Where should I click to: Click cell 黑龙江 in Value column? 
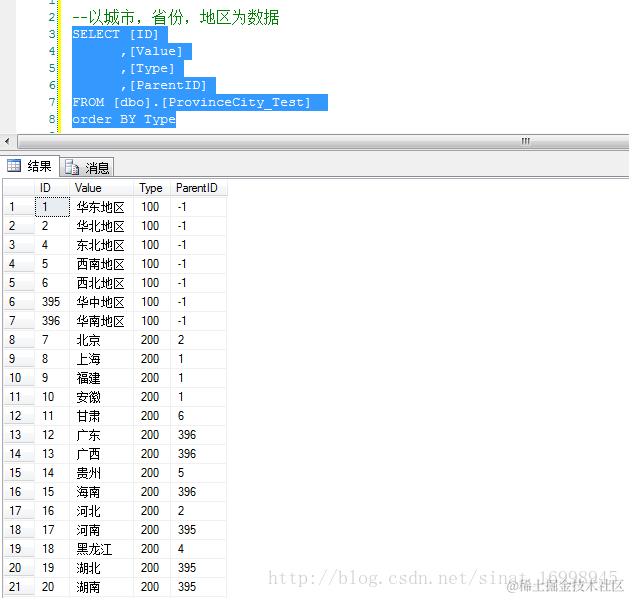(101, 549)
